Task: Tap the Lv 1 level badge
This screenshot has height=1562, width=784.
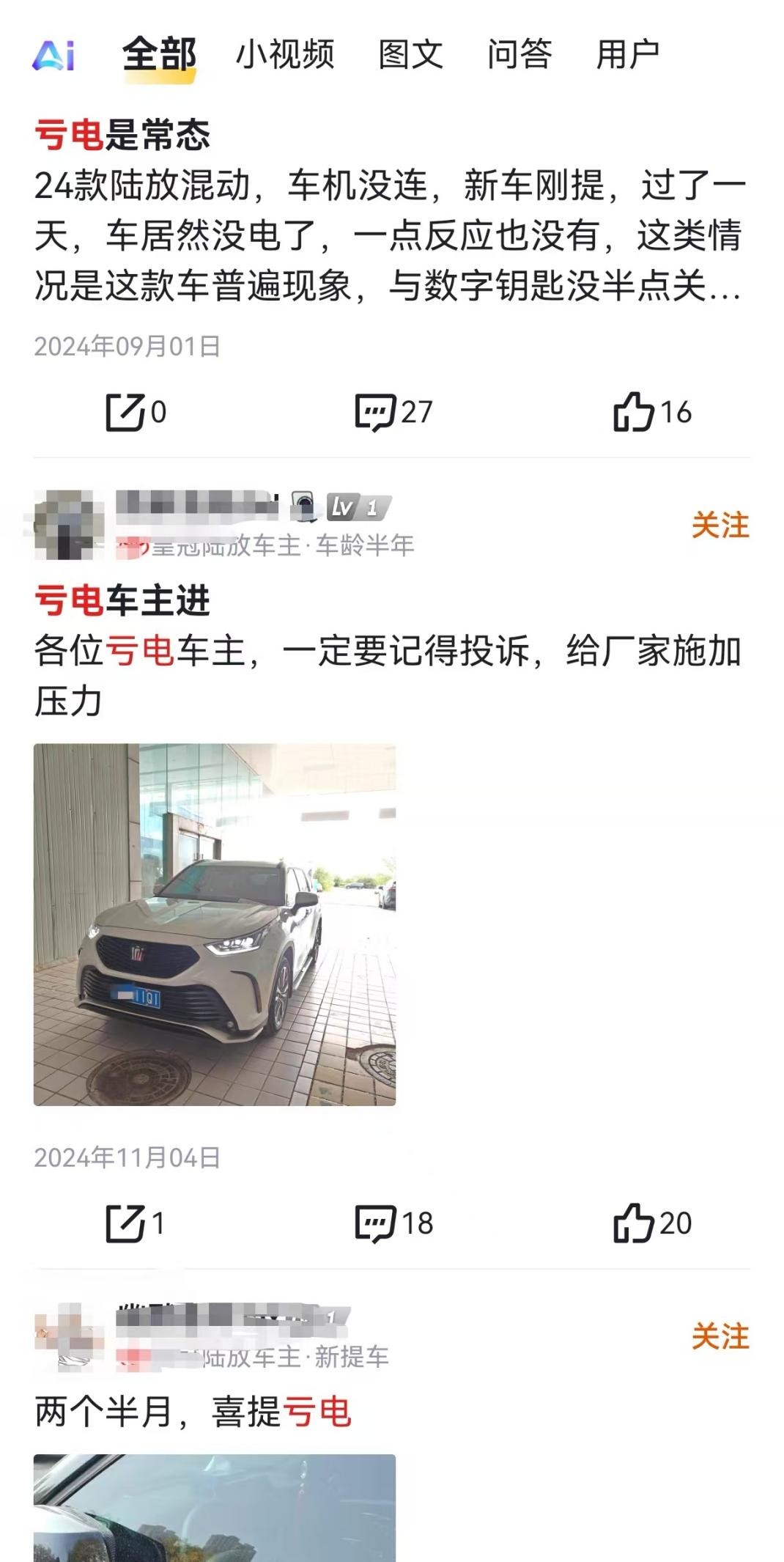Action: pos(358,507)
